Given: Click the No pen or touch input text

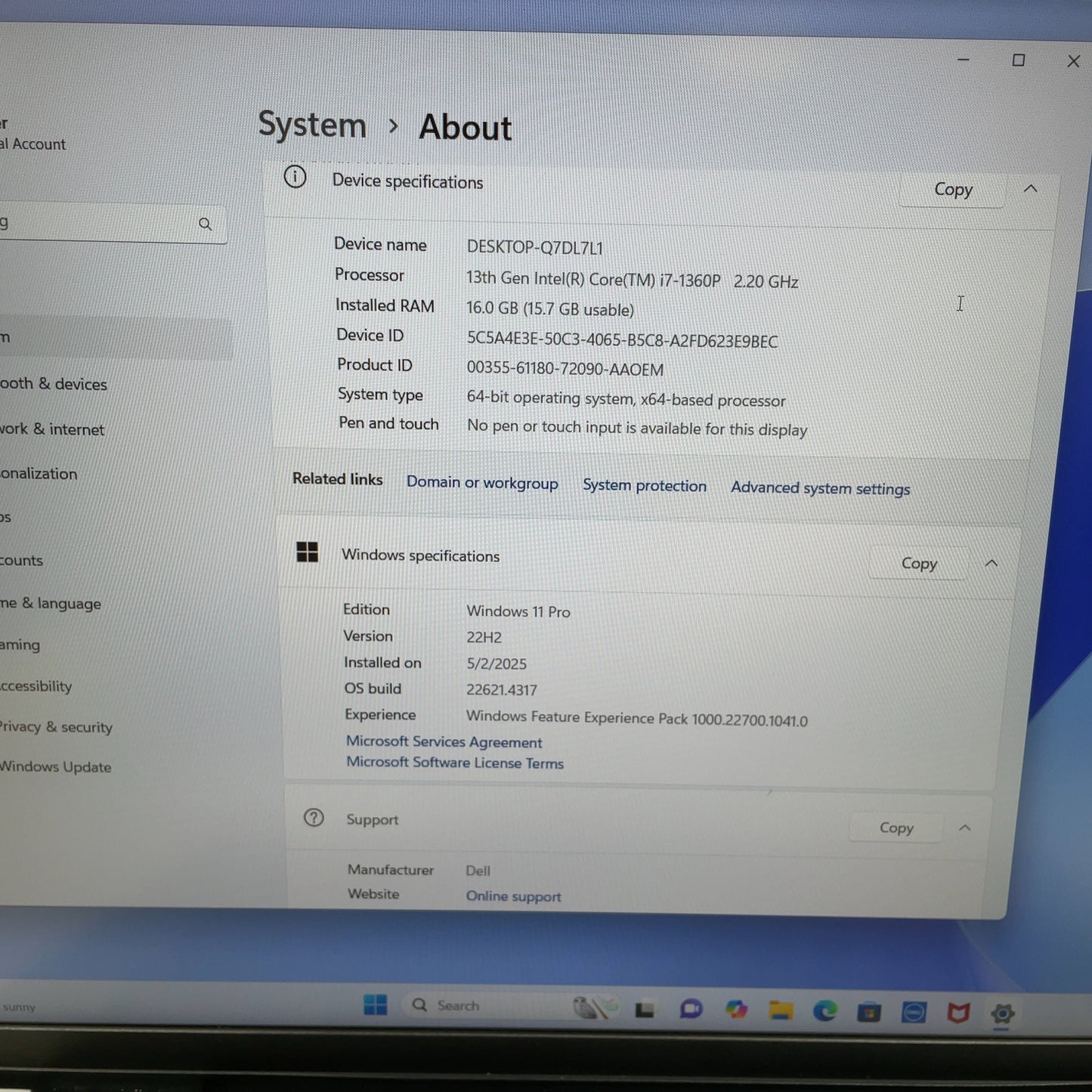Looking at the screenshot, I should (637, 428).
